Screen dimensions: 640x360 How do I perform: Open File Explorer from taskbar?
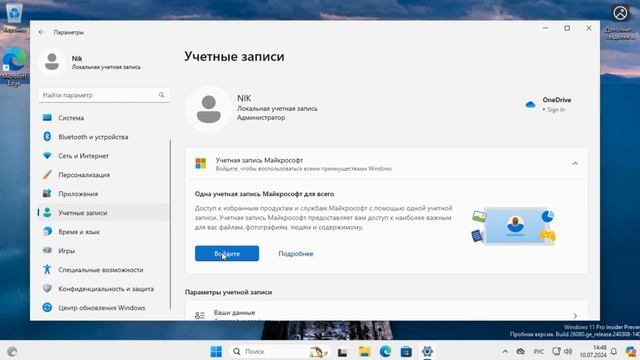364,351
